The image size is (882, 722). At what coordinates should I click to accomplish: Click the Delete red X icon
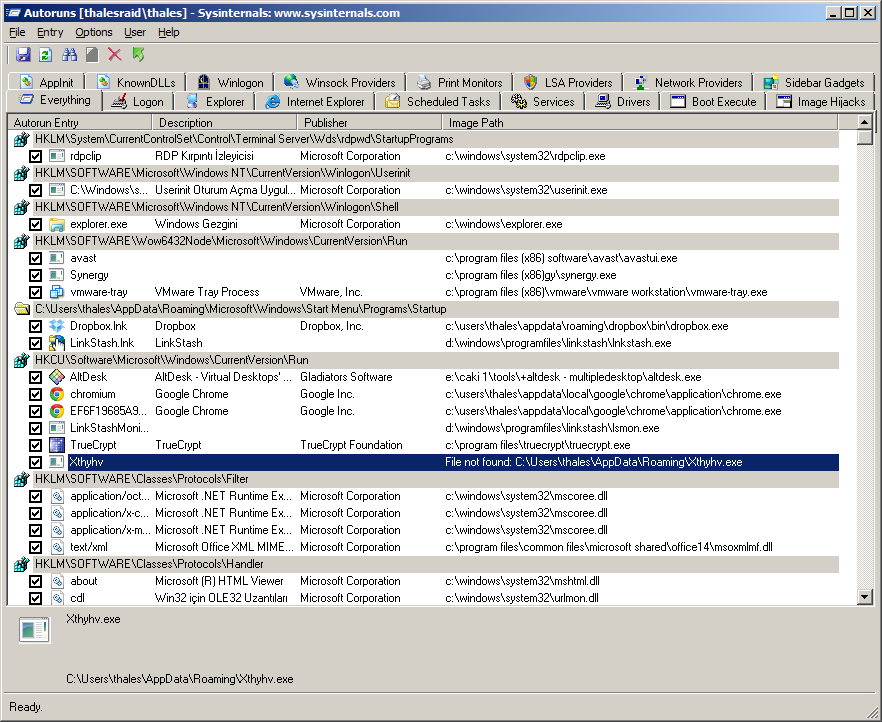coord(115,55)
